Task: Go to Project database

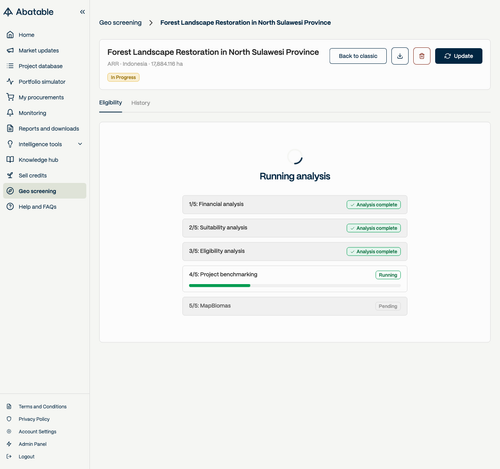Action: [45, 66]
